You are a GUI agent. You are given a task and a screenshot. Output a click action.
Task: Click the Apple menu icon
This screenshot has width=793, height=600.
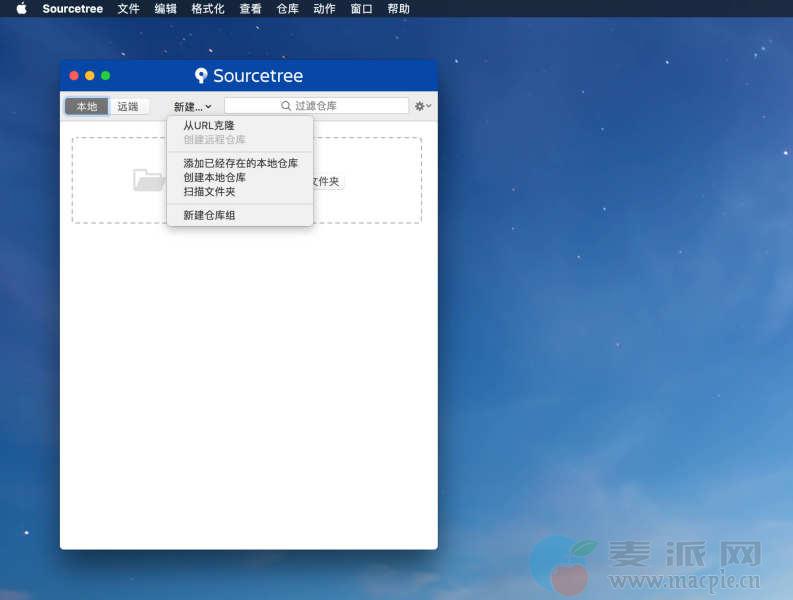click(x=21, y=9)
